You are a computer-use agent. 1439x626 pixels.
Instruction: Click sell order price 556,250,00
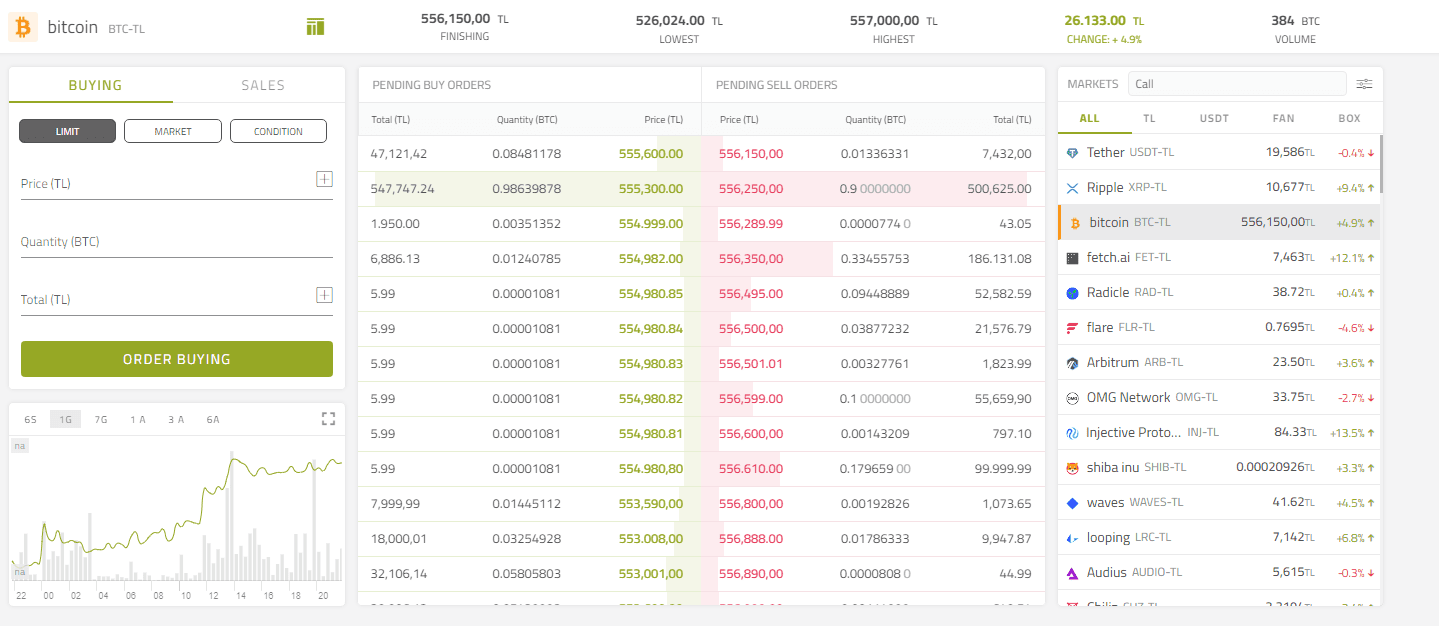pos(751,189)
